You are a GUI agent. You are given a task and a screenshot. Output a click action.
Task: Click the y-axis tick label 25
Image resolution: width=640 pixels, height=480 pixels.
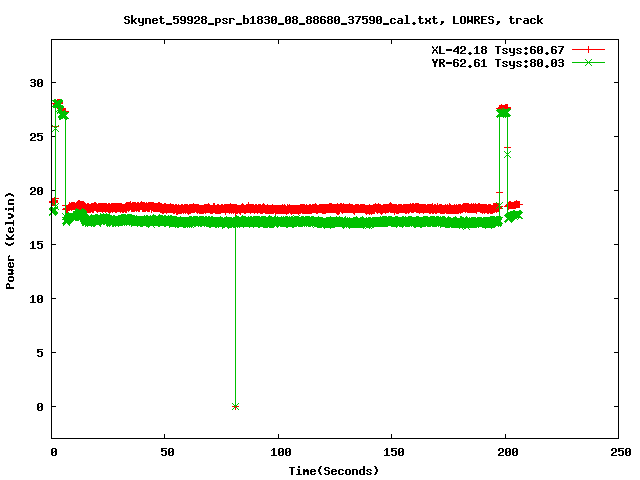point(36,137)
